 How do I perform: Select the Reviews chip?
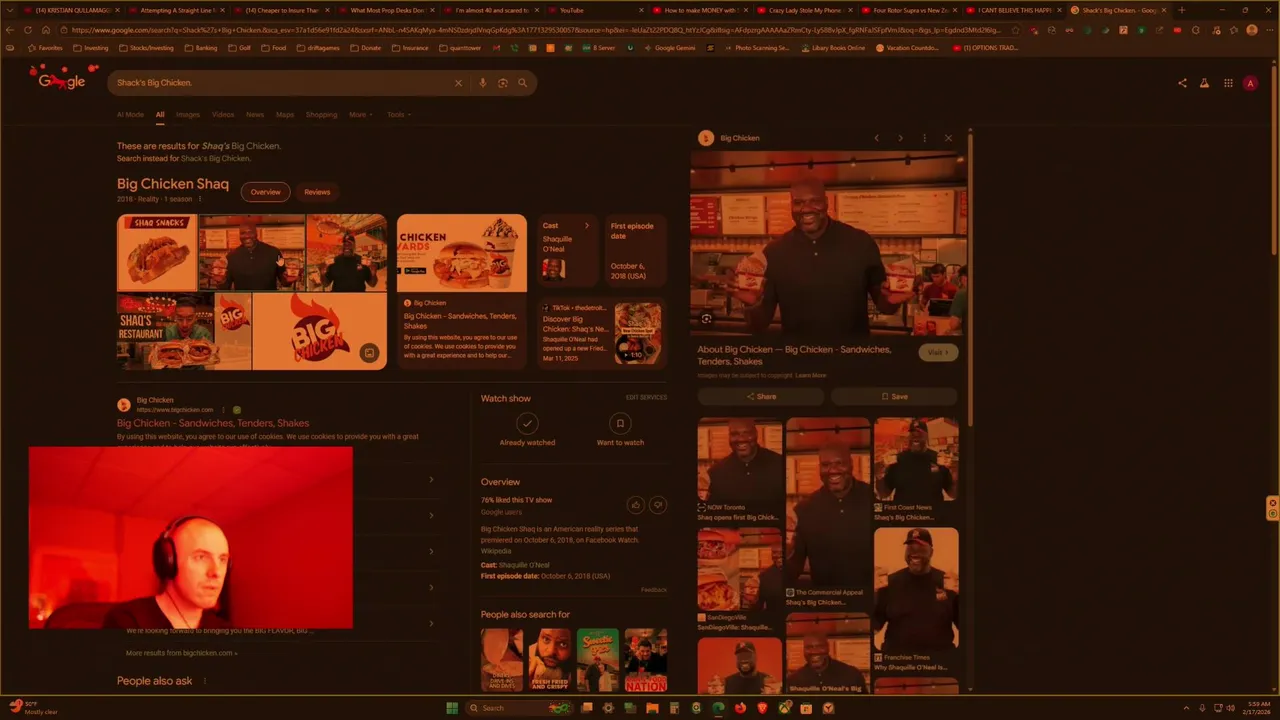317,192
